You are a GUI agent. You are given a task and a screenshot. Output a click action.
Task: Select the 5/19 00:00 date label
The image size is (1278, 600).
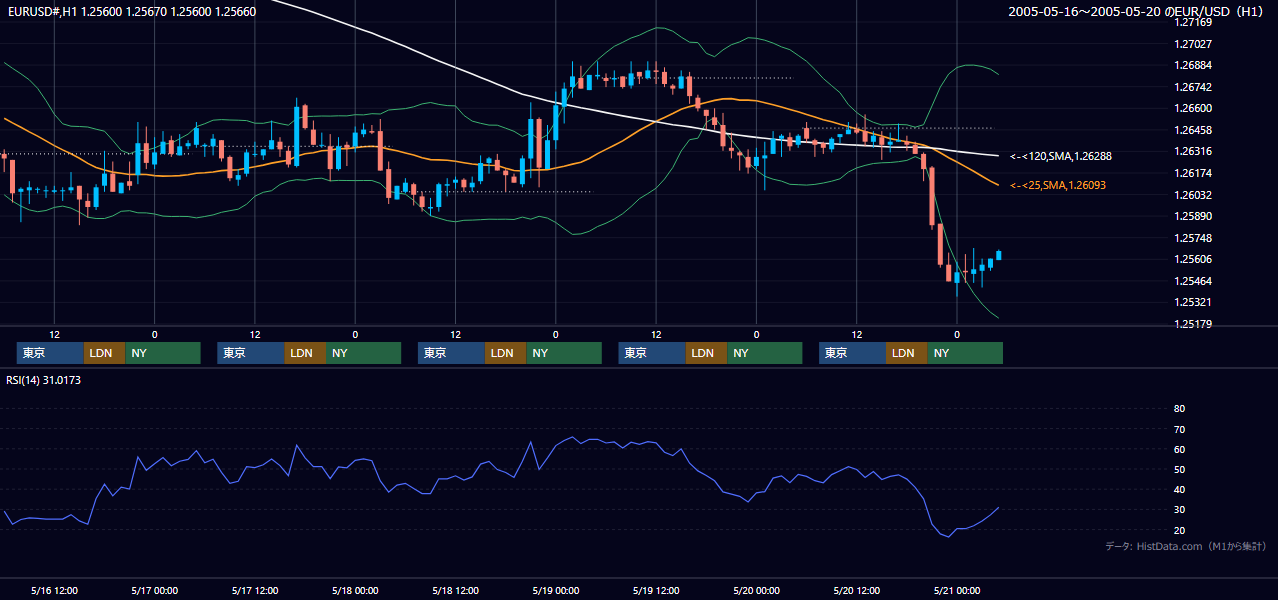pos(555,591)
